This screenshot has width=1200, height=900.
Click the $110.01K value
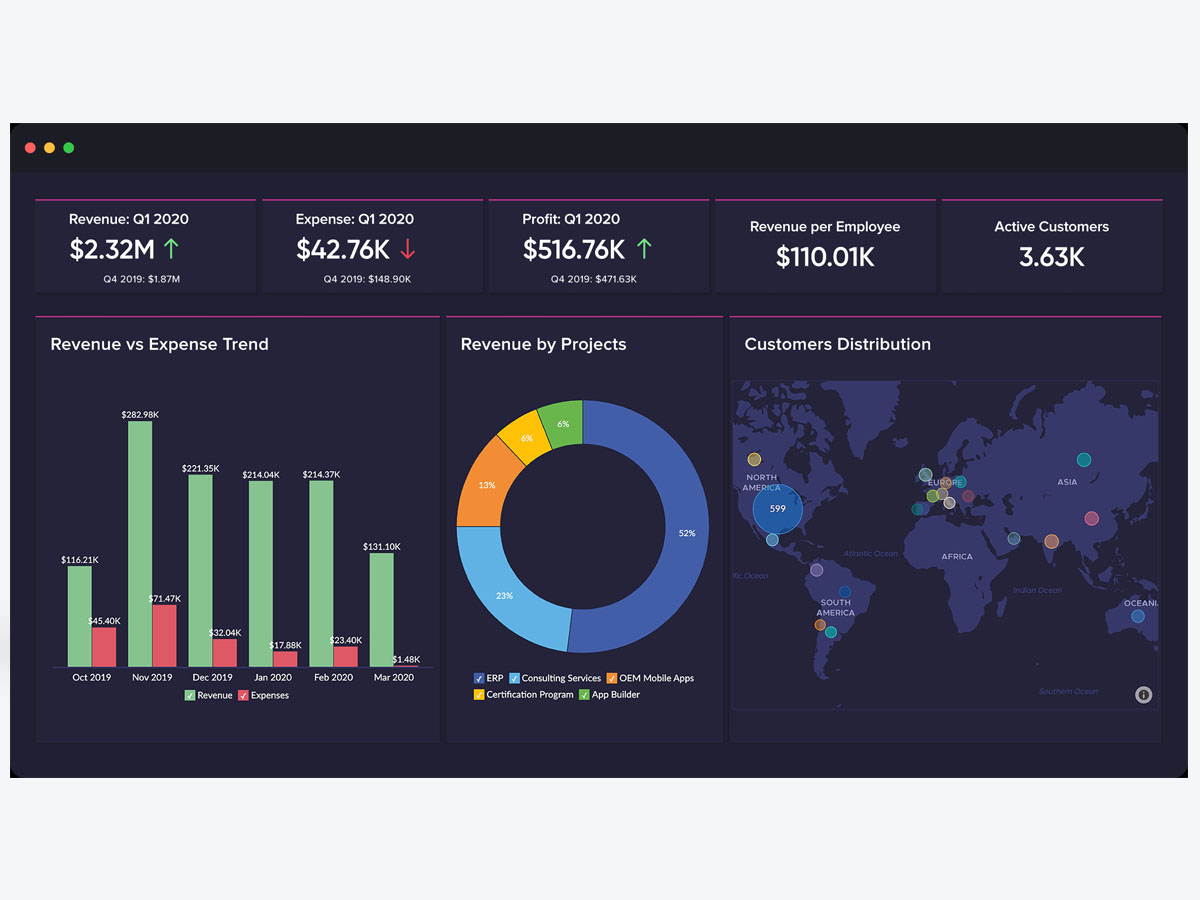[825, 257]
